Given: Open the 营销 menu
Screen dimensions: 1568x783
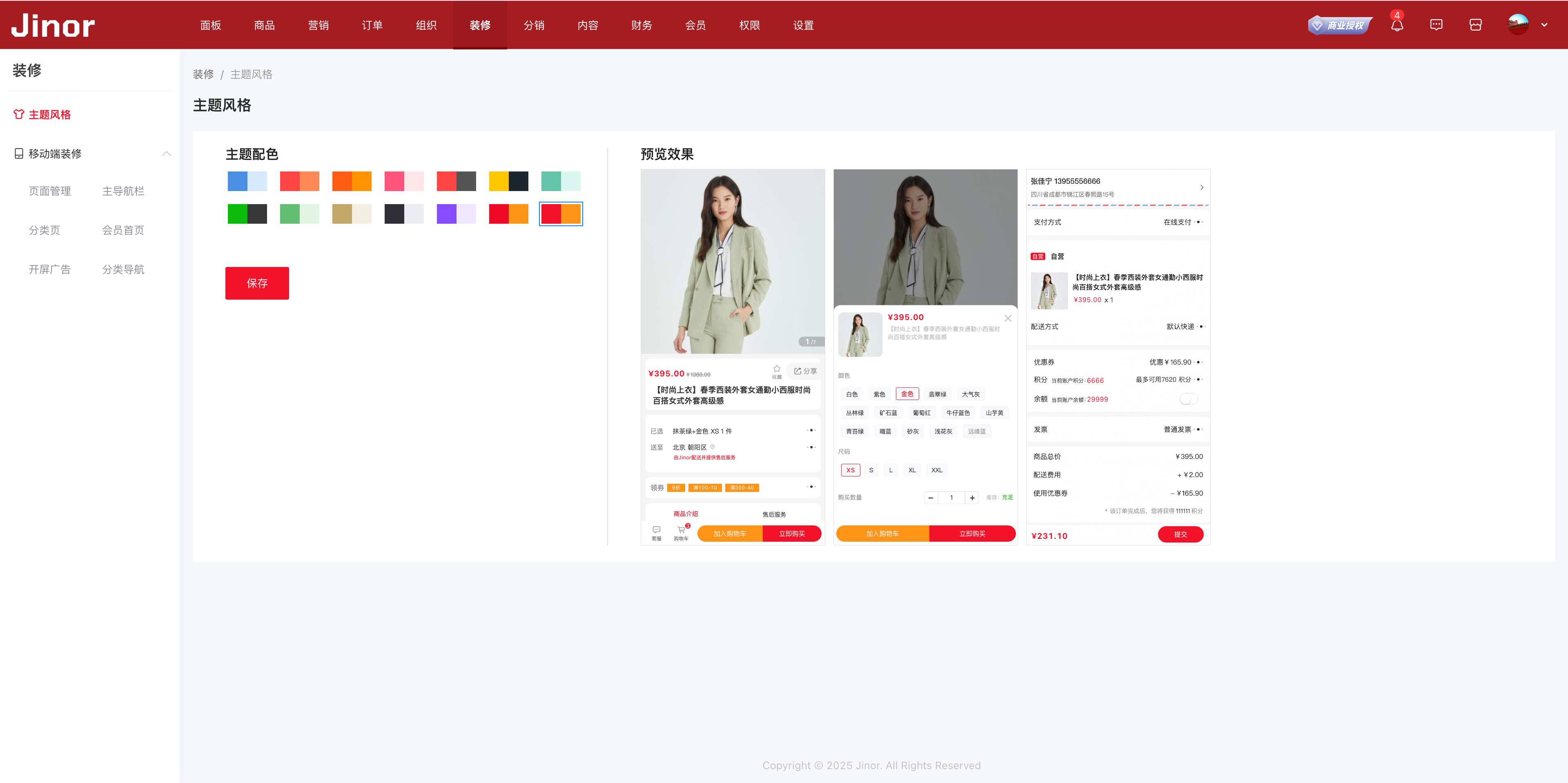Looking at the screenshot, I should coord(318,25).
